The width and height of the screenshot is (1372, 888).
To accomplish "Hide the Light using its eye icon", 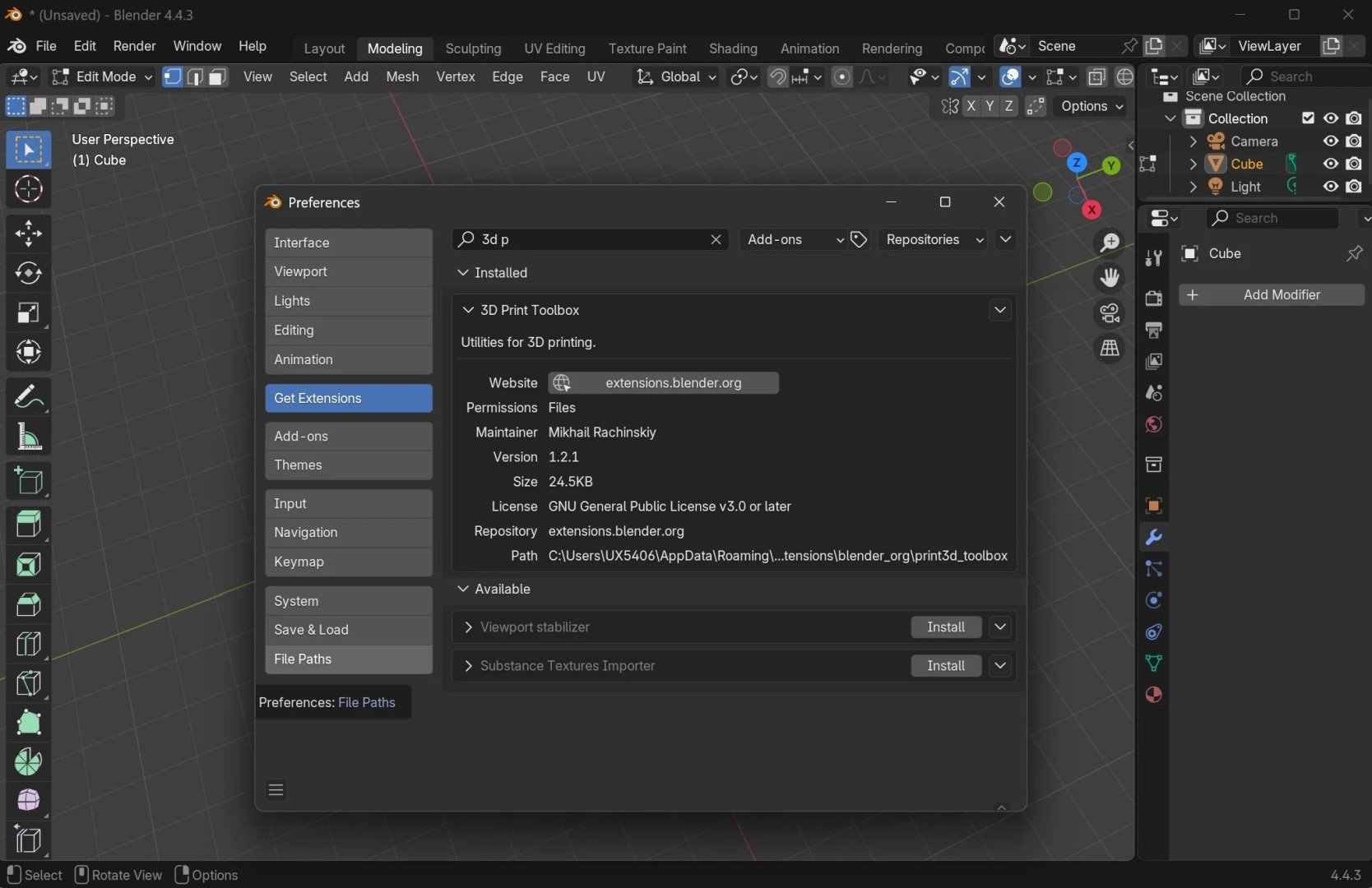I will point(1331,187).
